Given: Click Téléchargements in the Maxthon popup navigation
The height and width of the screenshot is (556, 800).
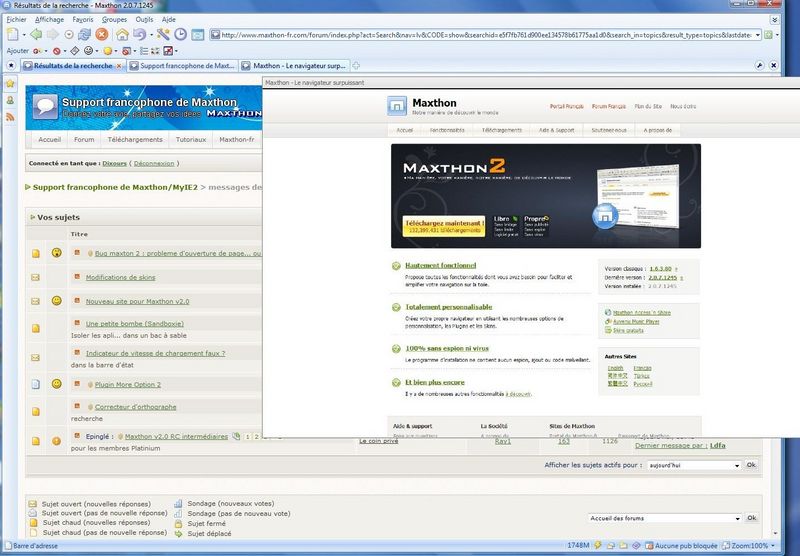Looking at the screenshot, I should click(502, 130).
